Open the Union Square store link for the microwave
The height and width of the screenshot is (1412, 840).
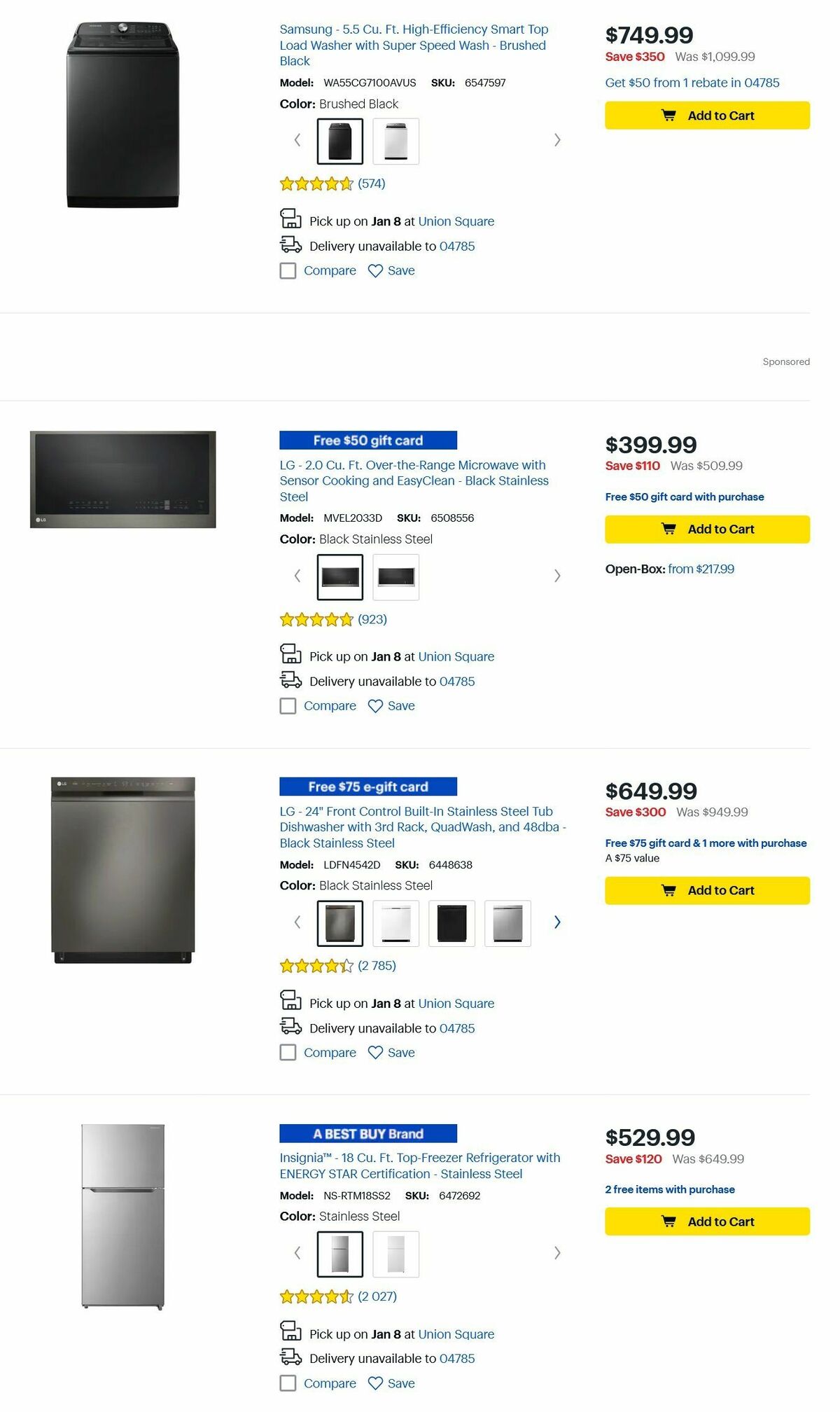456,656
